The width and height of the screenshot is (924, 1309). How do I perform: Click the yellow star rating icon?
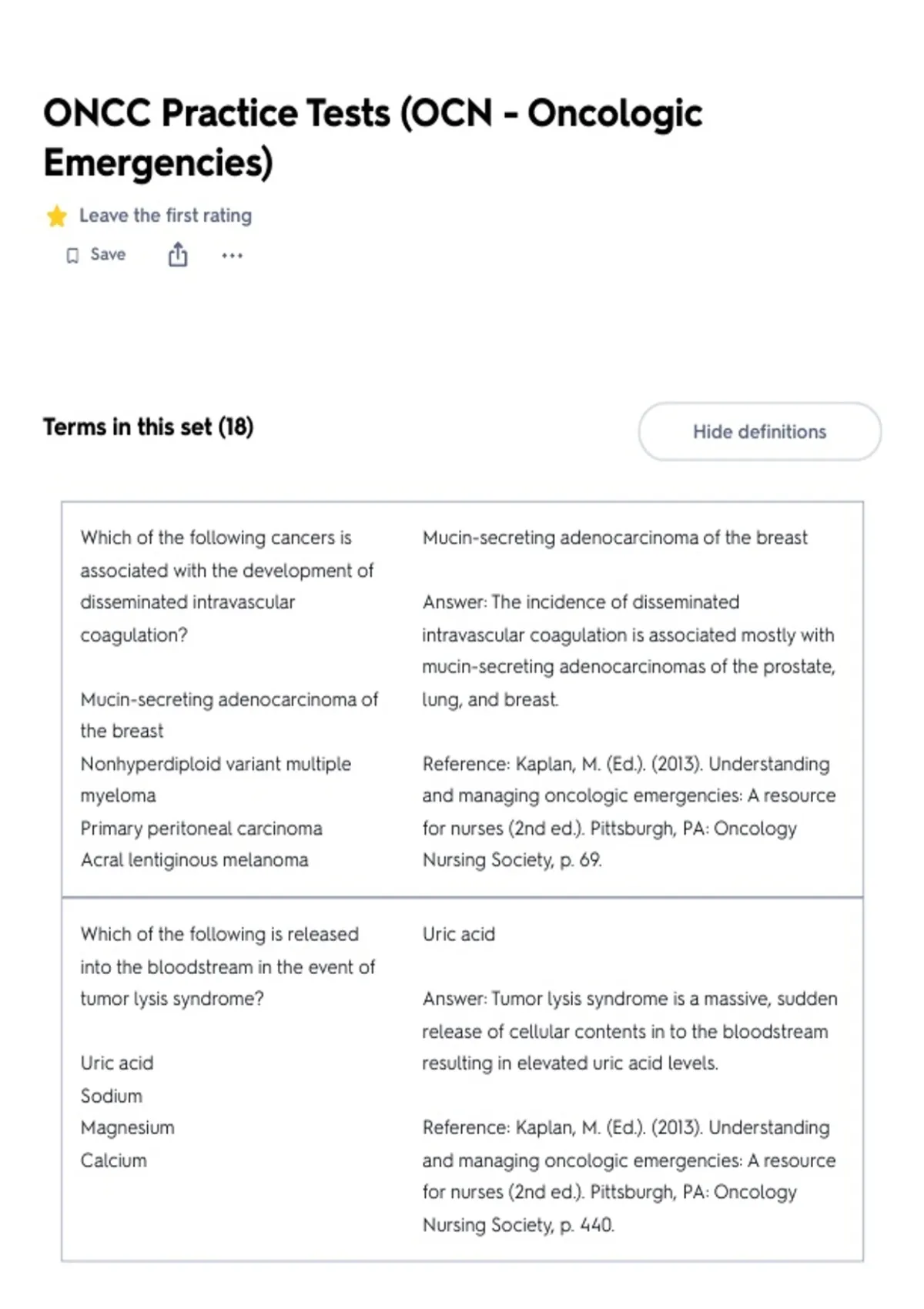56,216
